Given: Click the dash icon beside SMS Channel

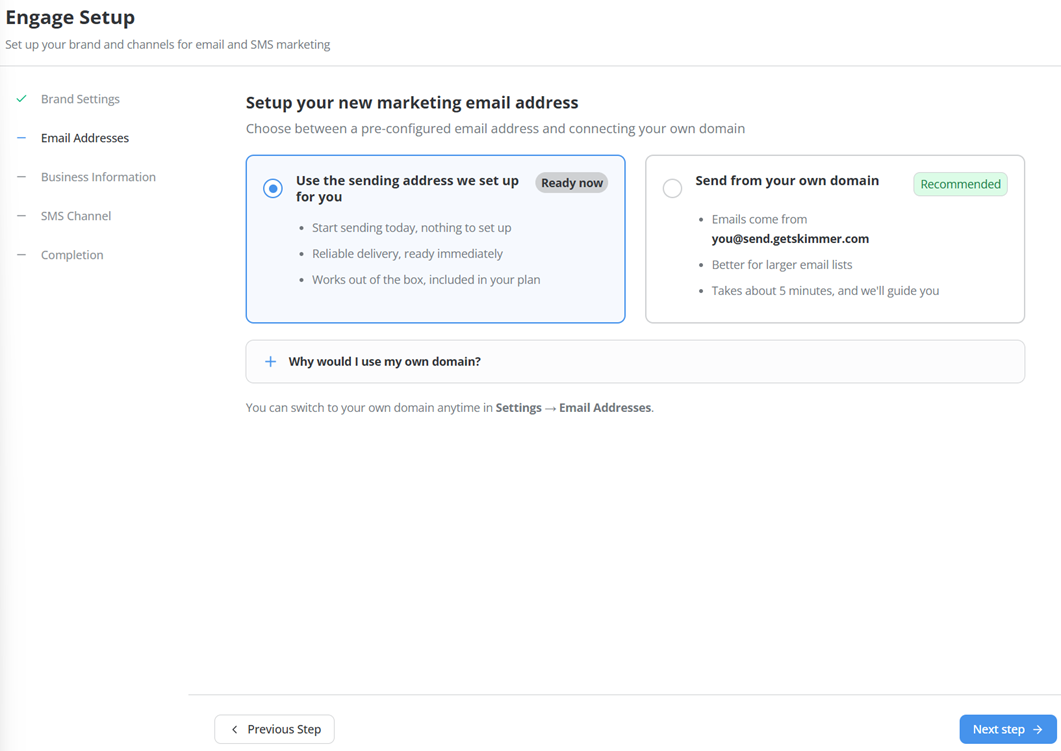Looking at the screenshot, I should 22,216.
